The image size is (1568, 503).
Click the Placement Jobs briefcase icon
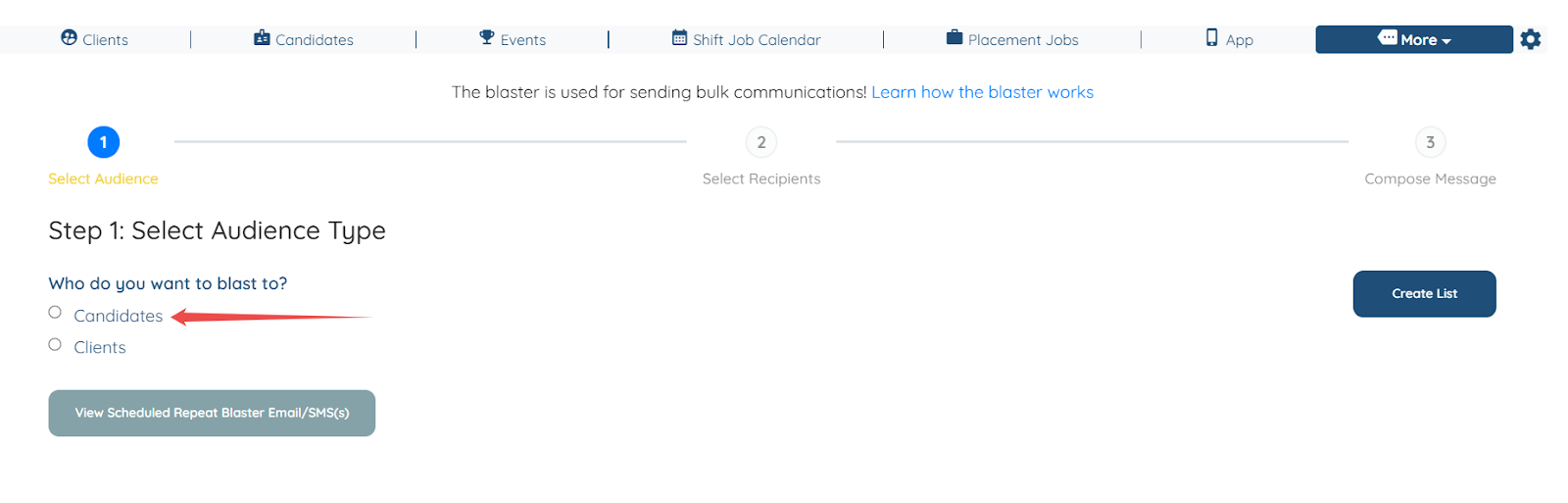click(955, 37)
